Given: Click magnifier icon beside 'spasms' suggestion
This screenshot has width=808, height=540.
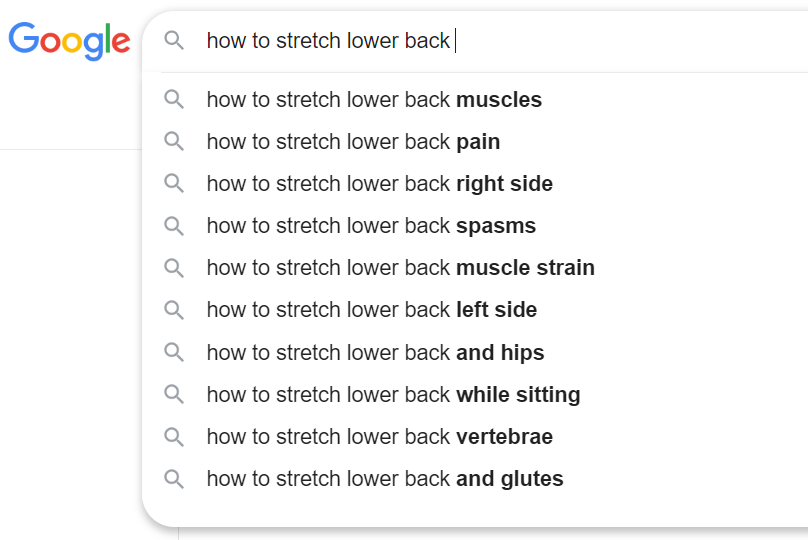Looking at the screenshot, I should 174,226.
